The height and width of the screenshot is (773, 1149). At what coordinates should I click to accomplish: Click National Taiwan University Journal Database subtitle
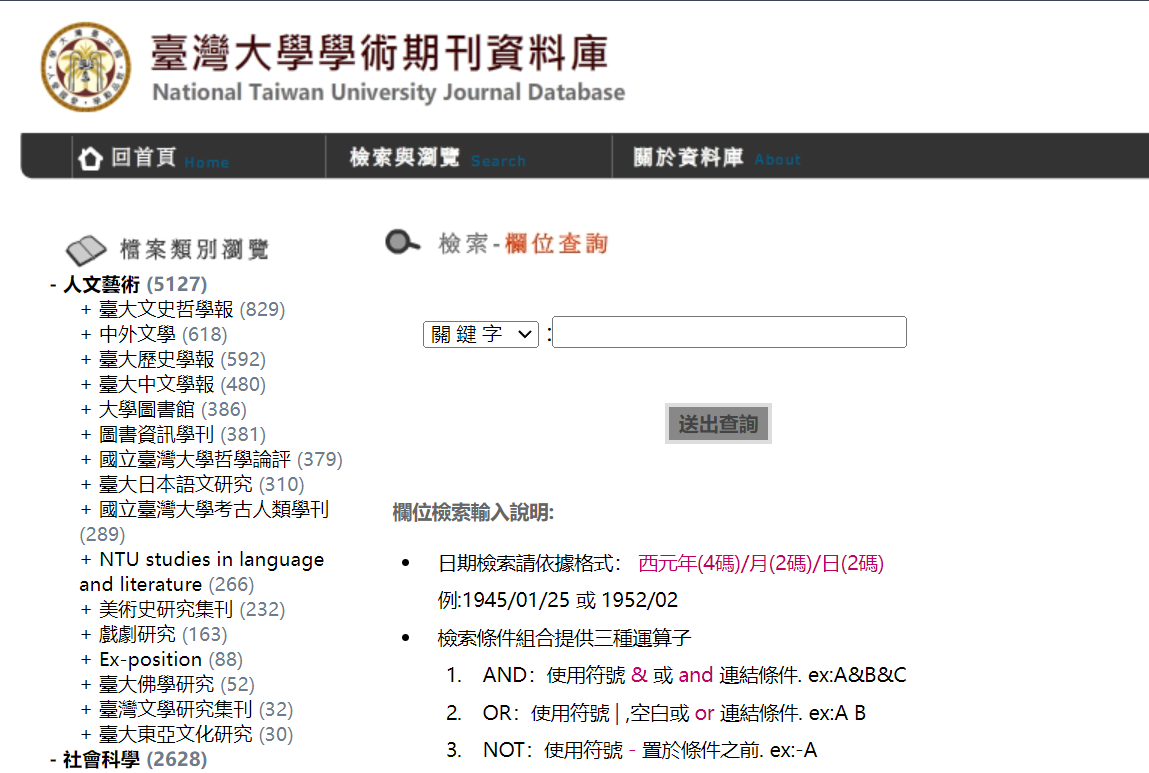pos(388,92)
